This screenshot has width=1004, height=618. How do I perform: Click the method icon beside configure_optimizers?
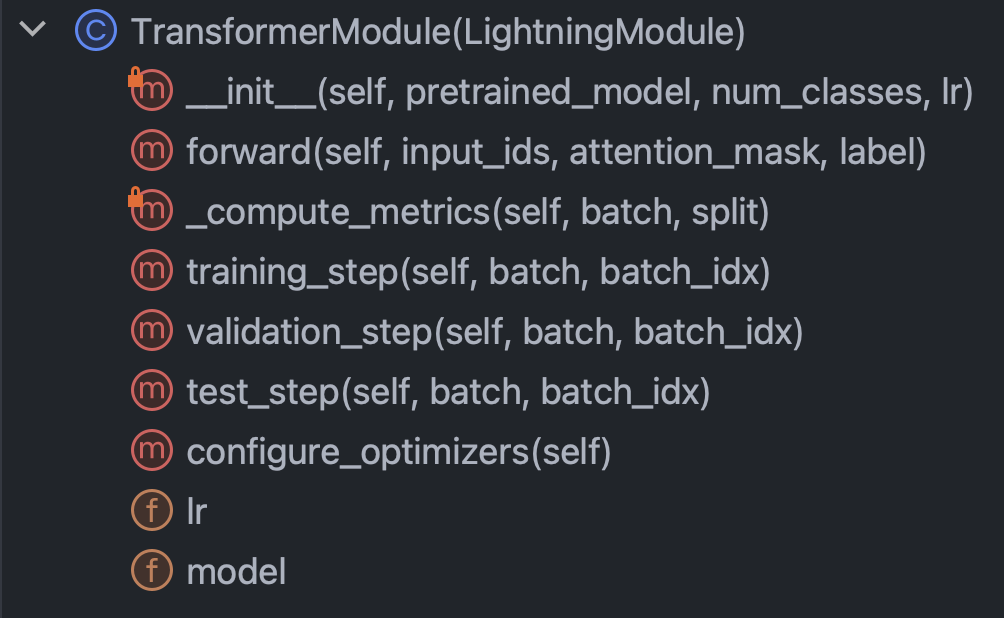[x=150, y=451]
